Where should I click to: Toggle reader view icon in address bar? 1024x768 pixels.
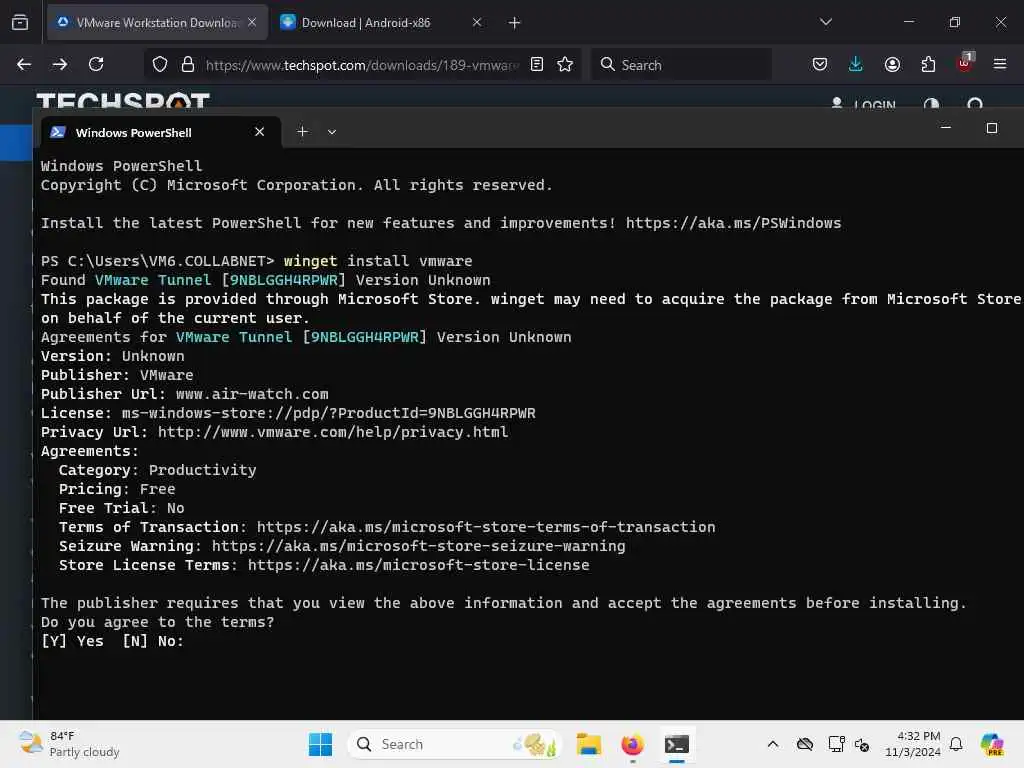tap(537, 64)
